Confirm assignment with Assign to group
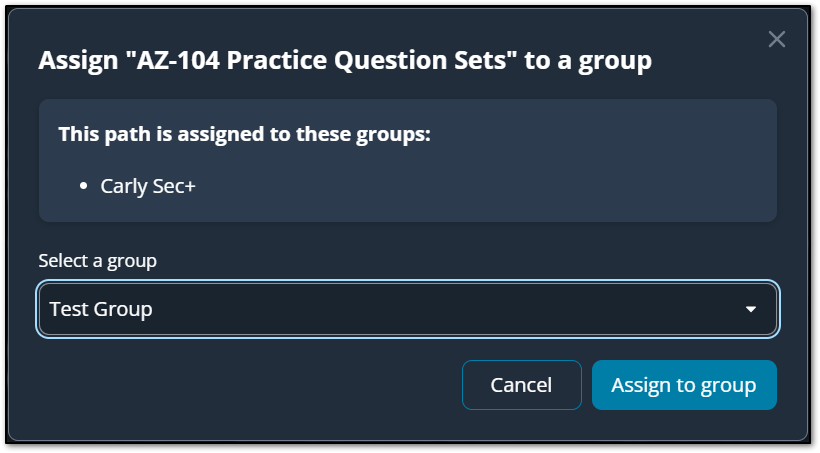Screen dimensions: 820x453 tap(684, 385)
